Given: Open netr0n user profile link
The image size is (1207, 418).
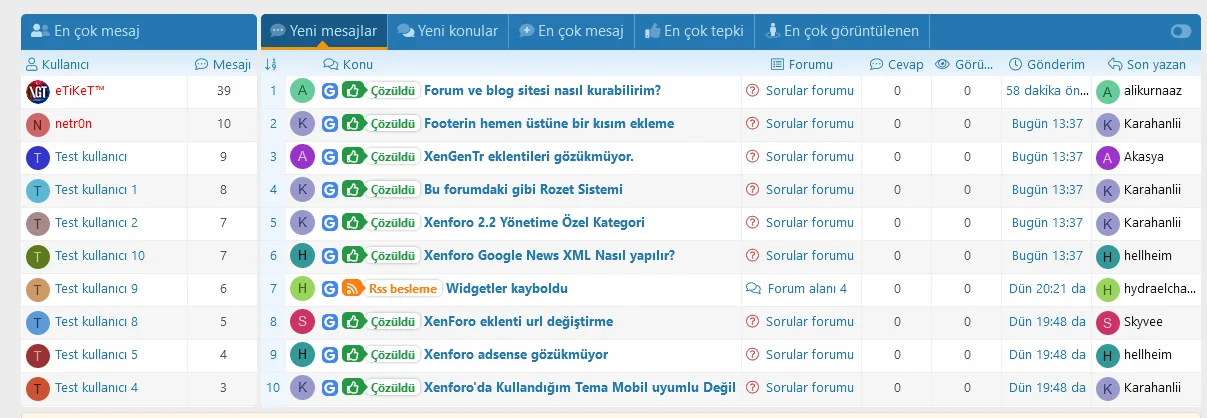Looking at the screenshot, I should (x=73, y=124).
